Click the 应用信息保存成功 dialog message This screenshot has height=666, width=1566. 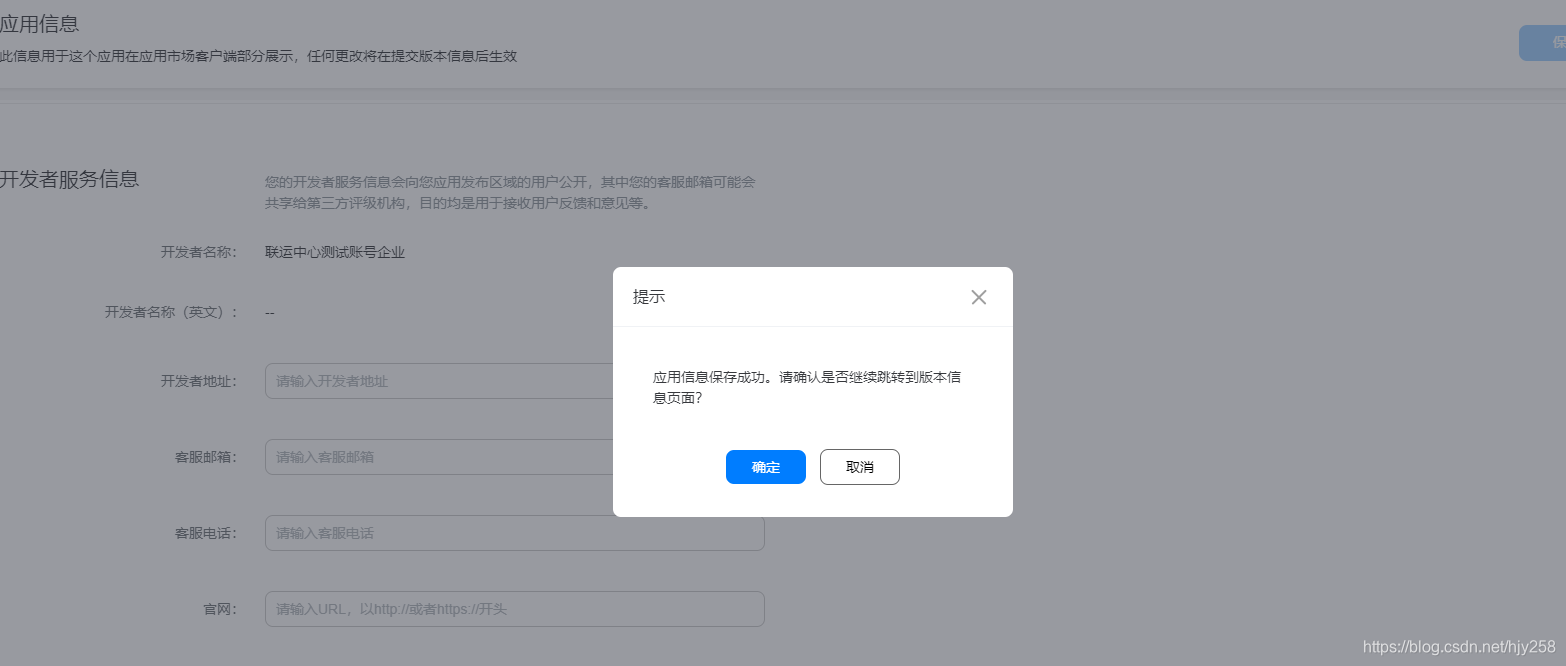(x=807, y=387)
